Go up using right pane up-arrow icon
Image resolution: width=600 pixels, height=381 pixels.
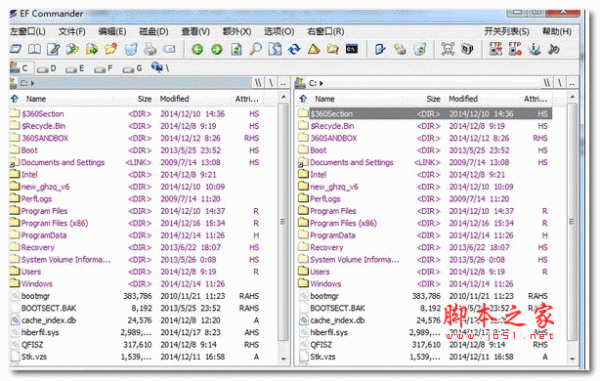pyautogui.click(x=303, y=99)
